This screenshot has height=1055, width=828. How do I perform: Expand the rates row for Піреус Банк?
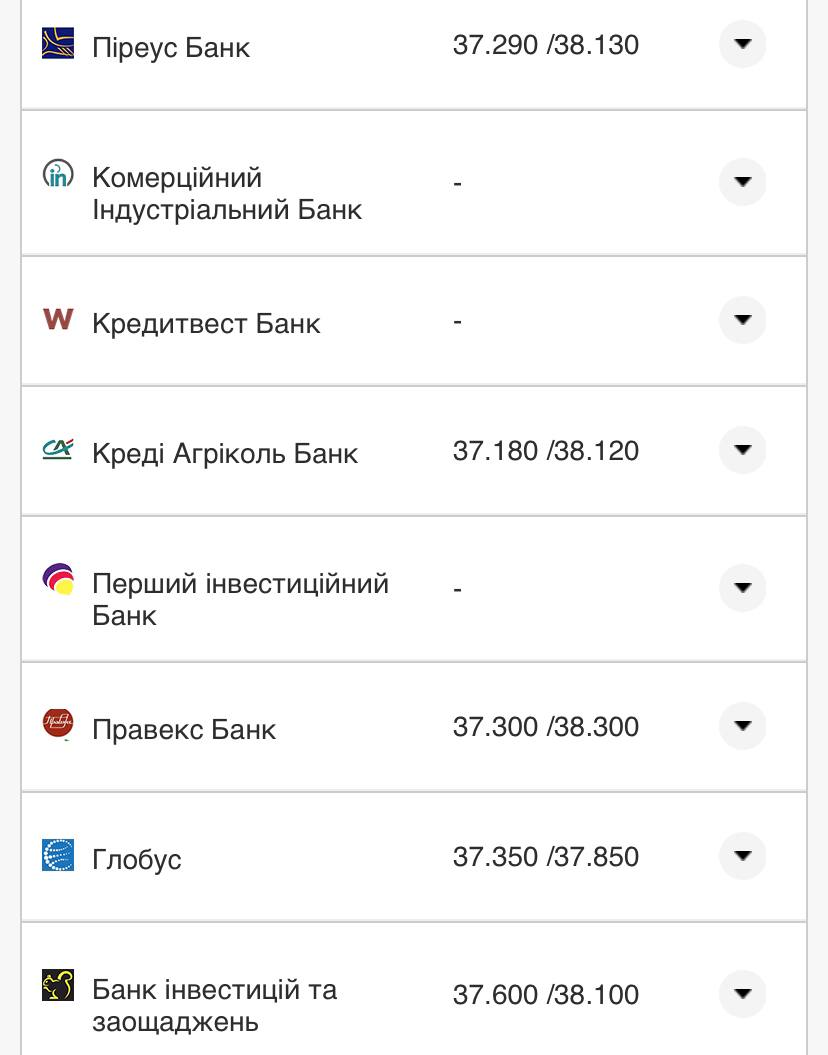click(x=742, y=44)
